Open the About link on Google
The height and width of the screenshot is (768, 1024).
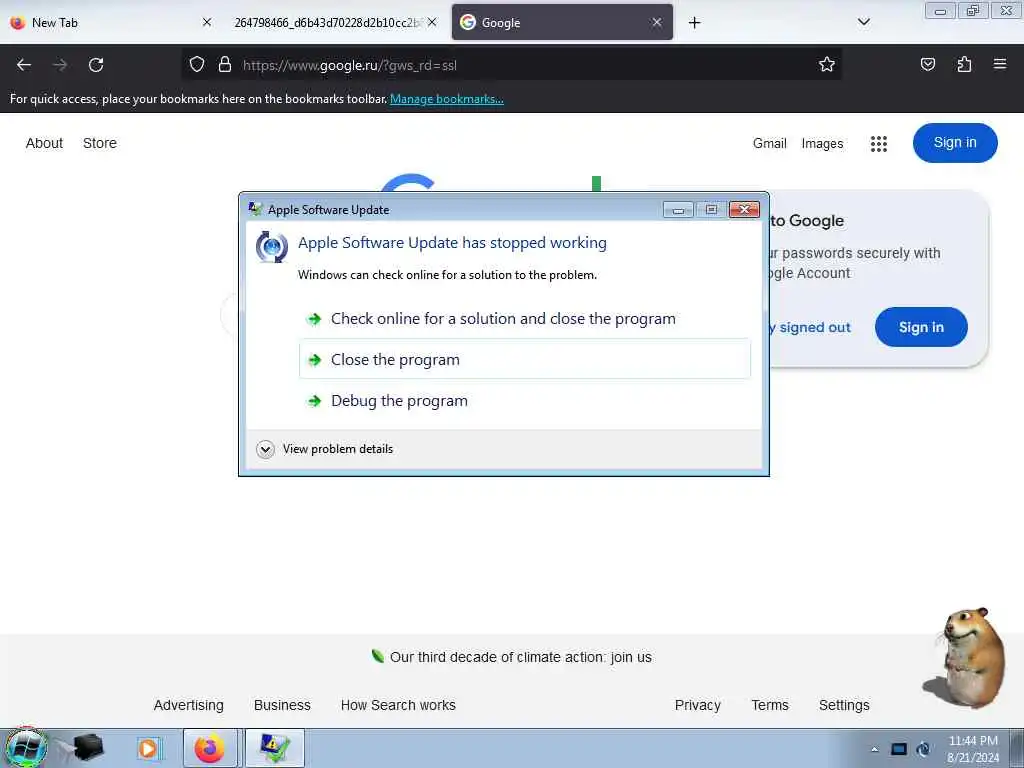coord(44,143)
